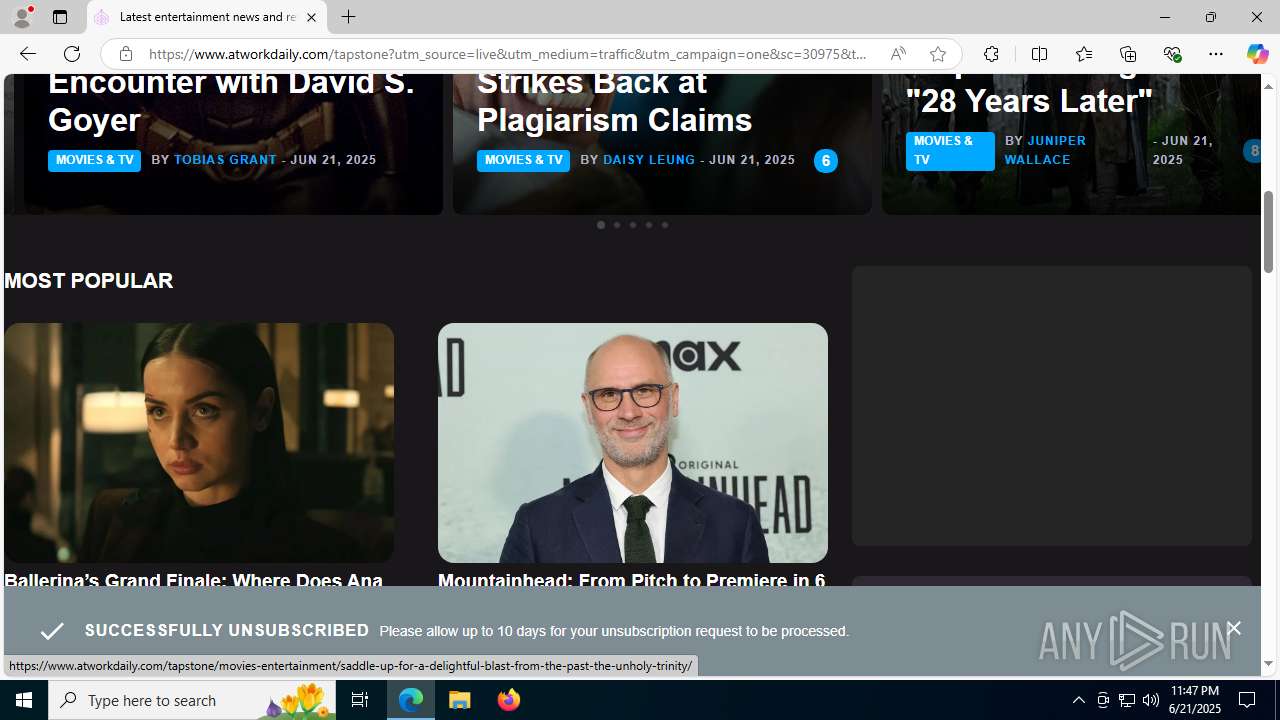Go to first carousel slide dot
Screen dimensions: 1280x720
(600, 225)
